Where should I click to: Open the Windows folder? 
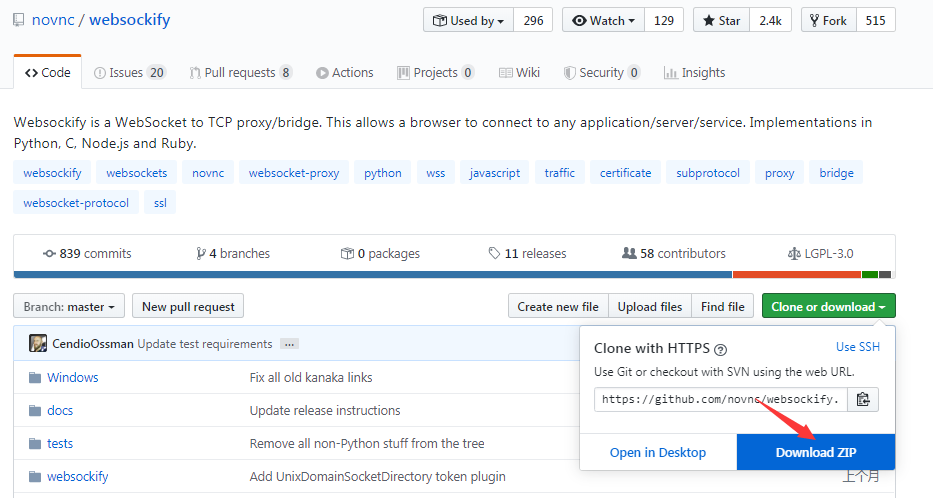(x=73, y=377)
